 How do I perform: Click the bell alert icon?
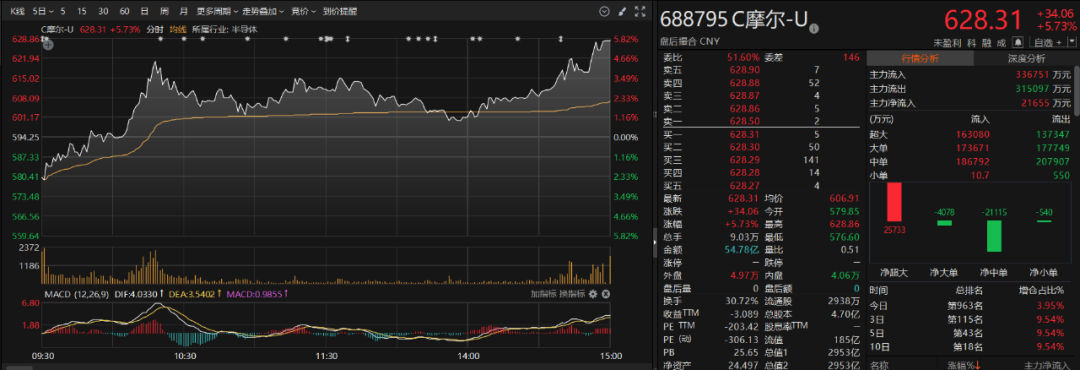[1018, 42]
